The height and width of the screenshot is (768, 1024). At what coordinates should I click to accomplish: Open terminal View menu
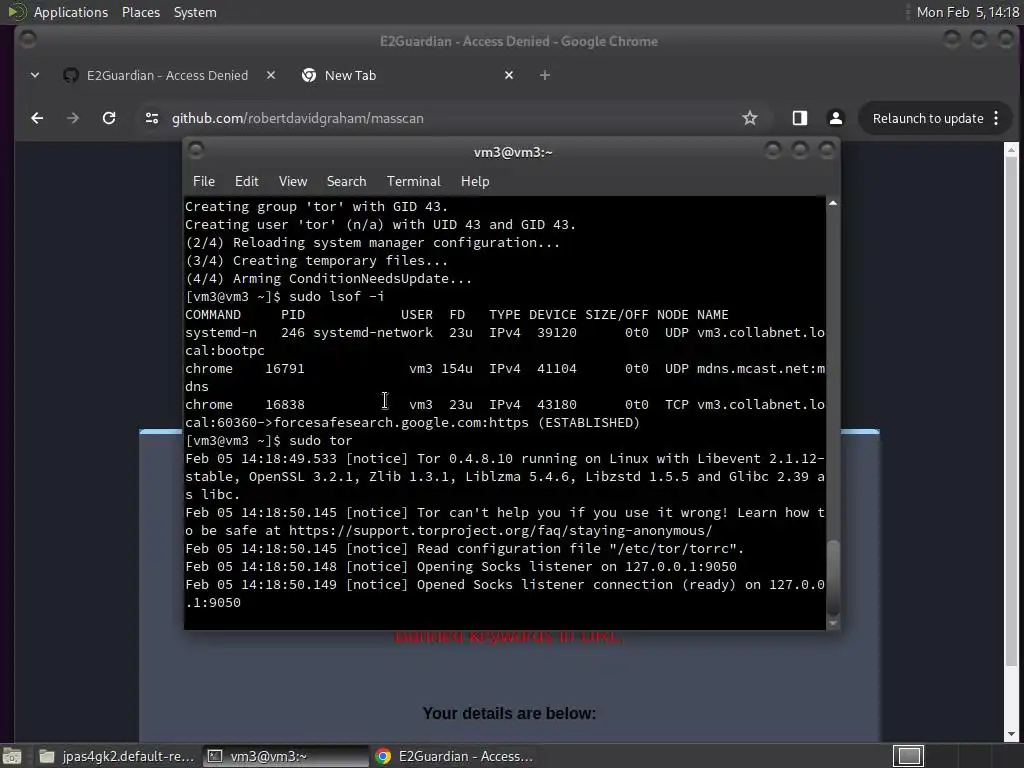293,182
